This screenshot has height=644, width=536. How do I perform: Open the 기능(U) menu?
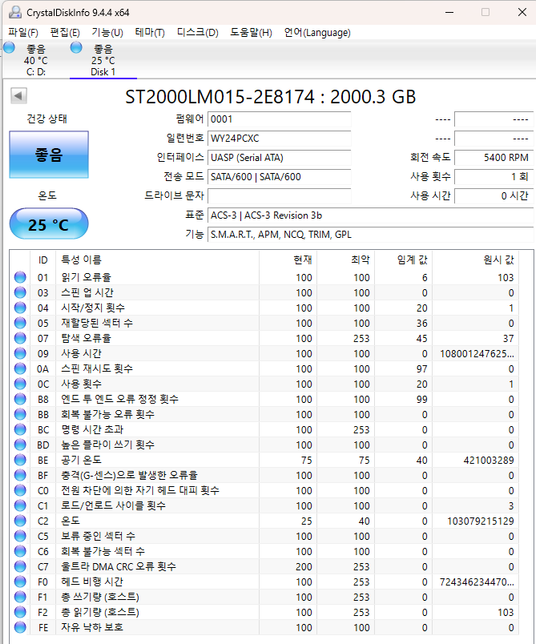pyautogui.click(x=107, y=32)
